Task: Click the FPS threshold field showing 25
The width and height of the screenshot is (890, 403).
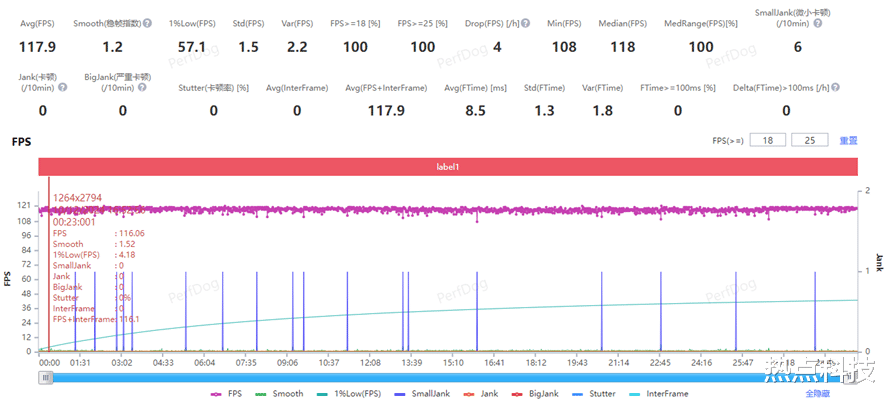Action: tap(809, 140)
